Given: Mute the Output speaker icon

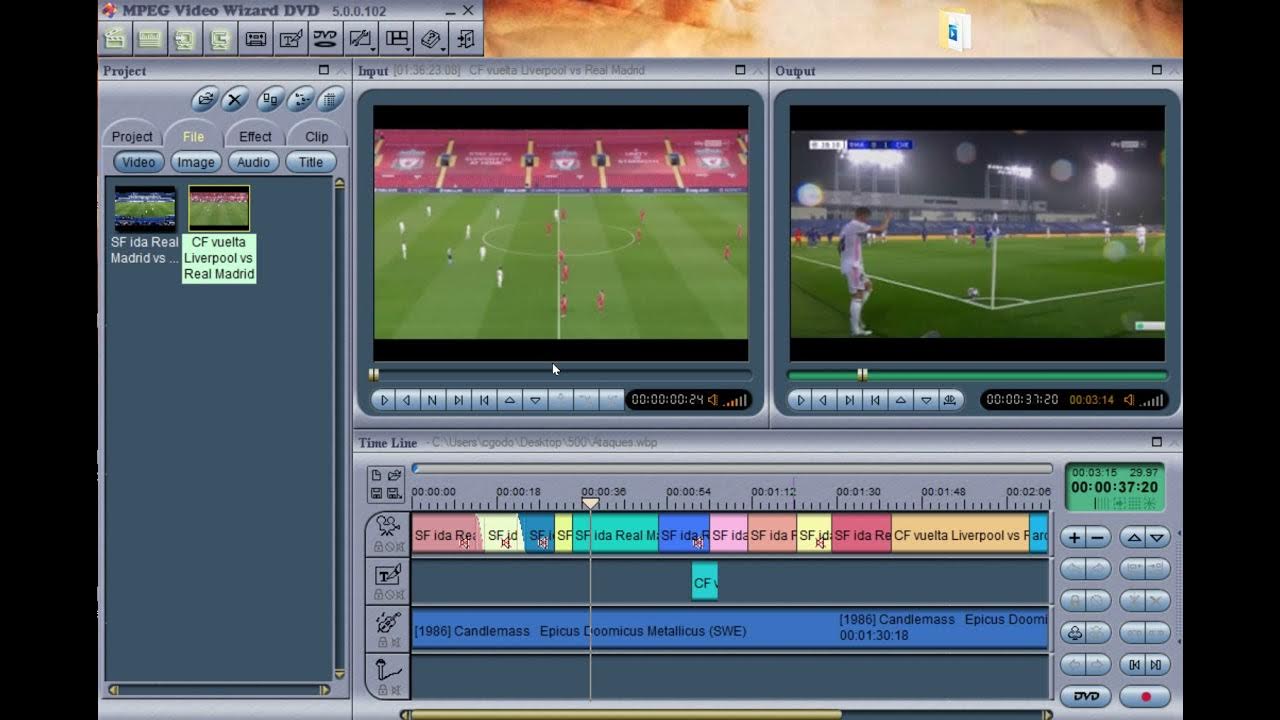Looking at the screenshot, I should (1129, 400).
